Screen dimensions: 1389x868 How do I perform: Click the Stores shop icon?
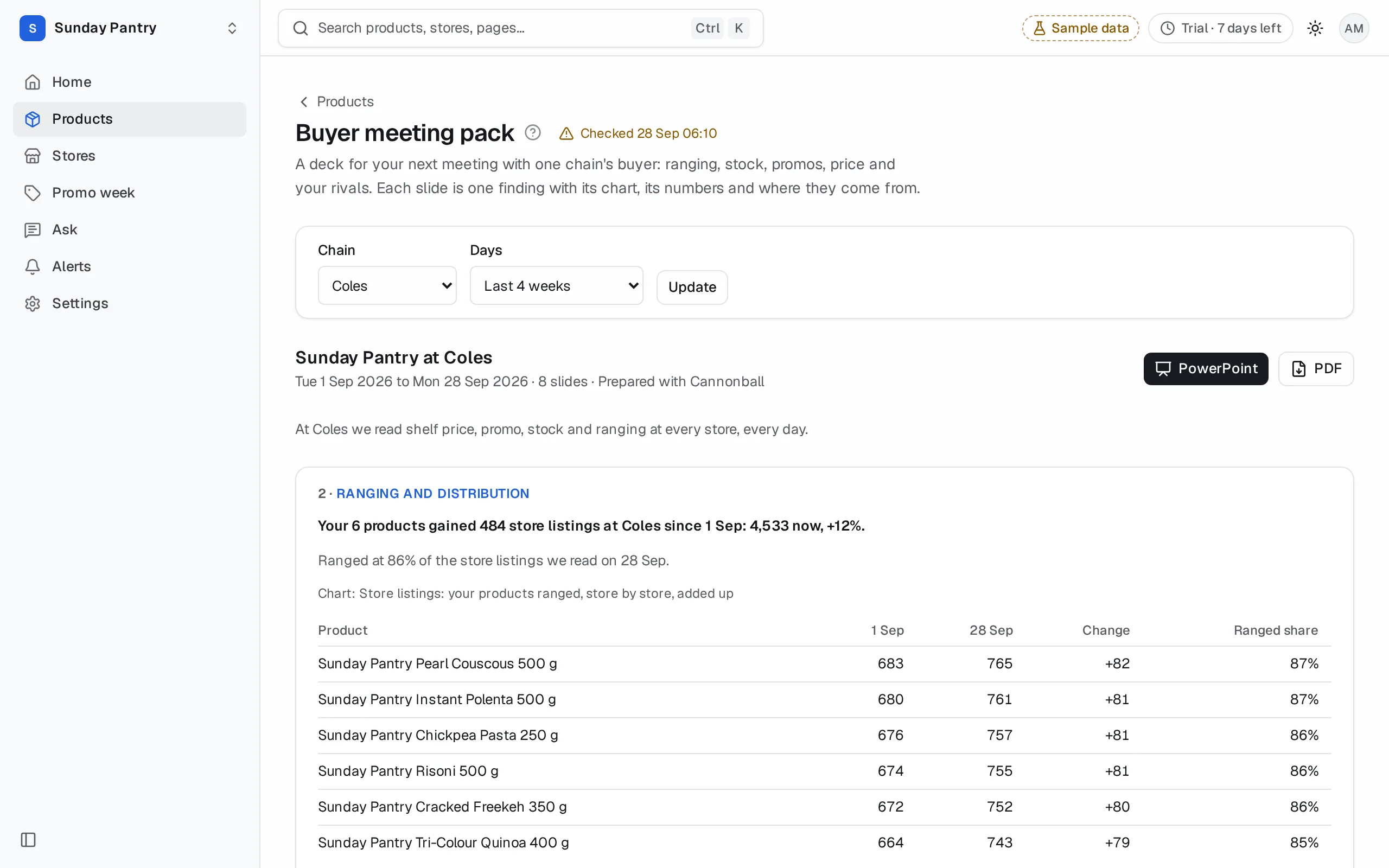click(33, 156)
